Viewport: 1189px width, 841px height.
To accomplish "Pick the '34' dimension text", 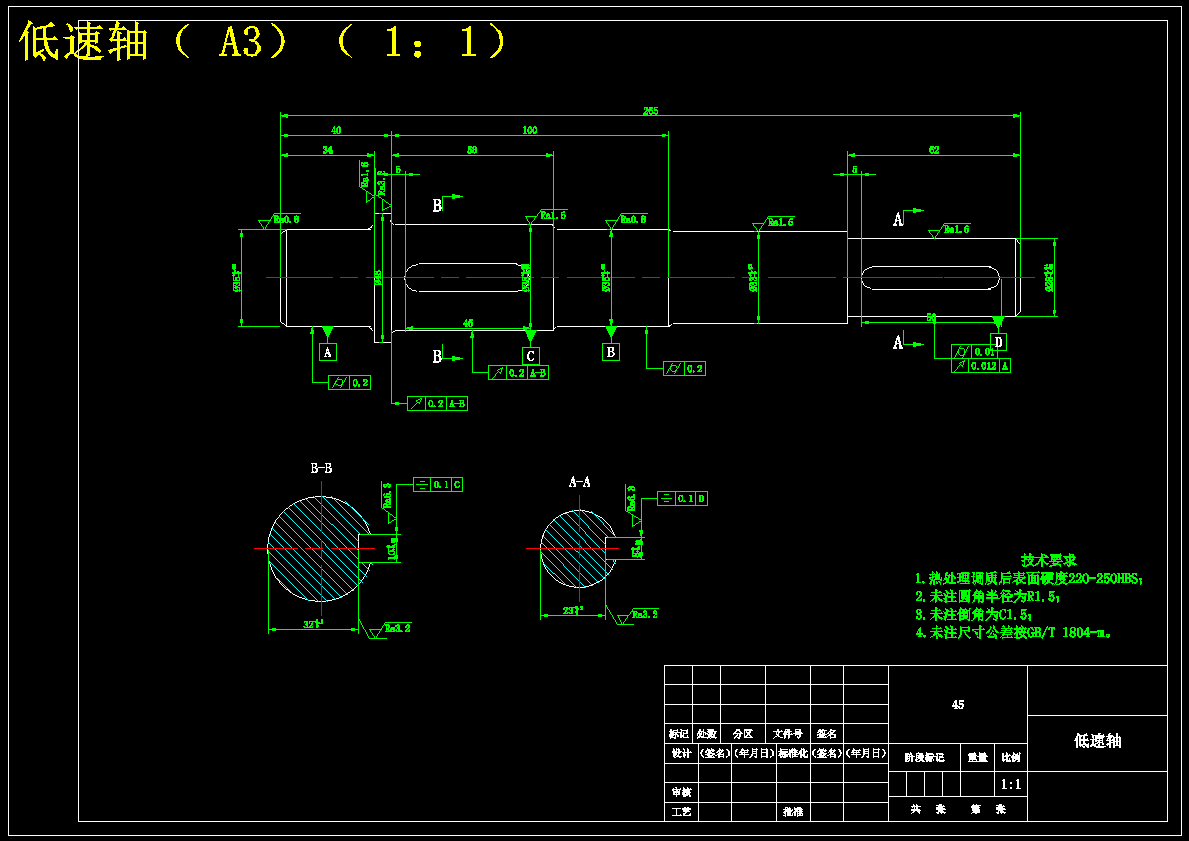I will (x=328, y=150).
